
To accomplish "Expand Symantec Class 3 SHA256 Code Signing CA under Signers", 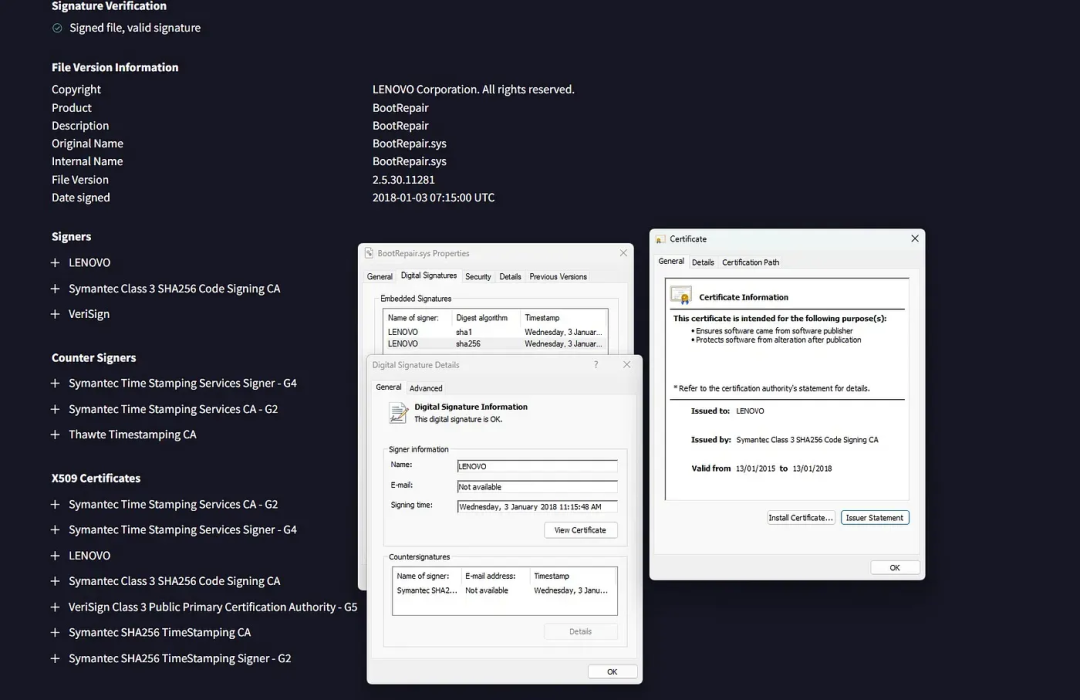I will click(55, 289).
